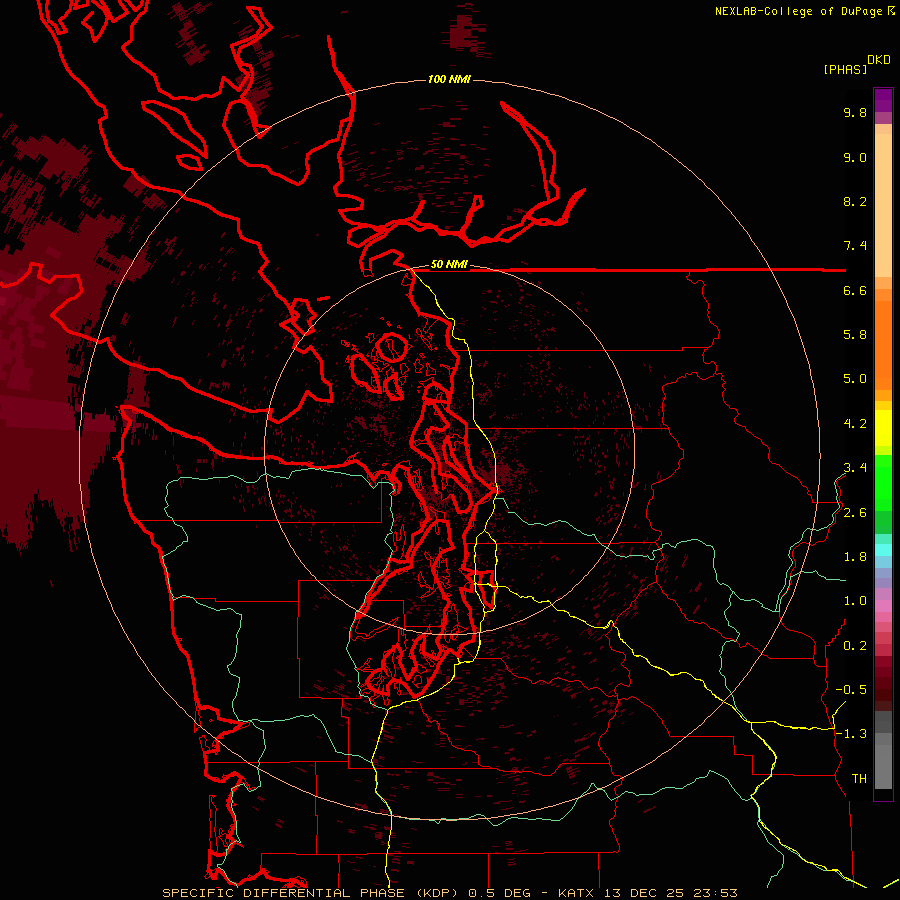Click the 4.2 legend value
The image size is (900, 900).
click(x=855, y=424)
